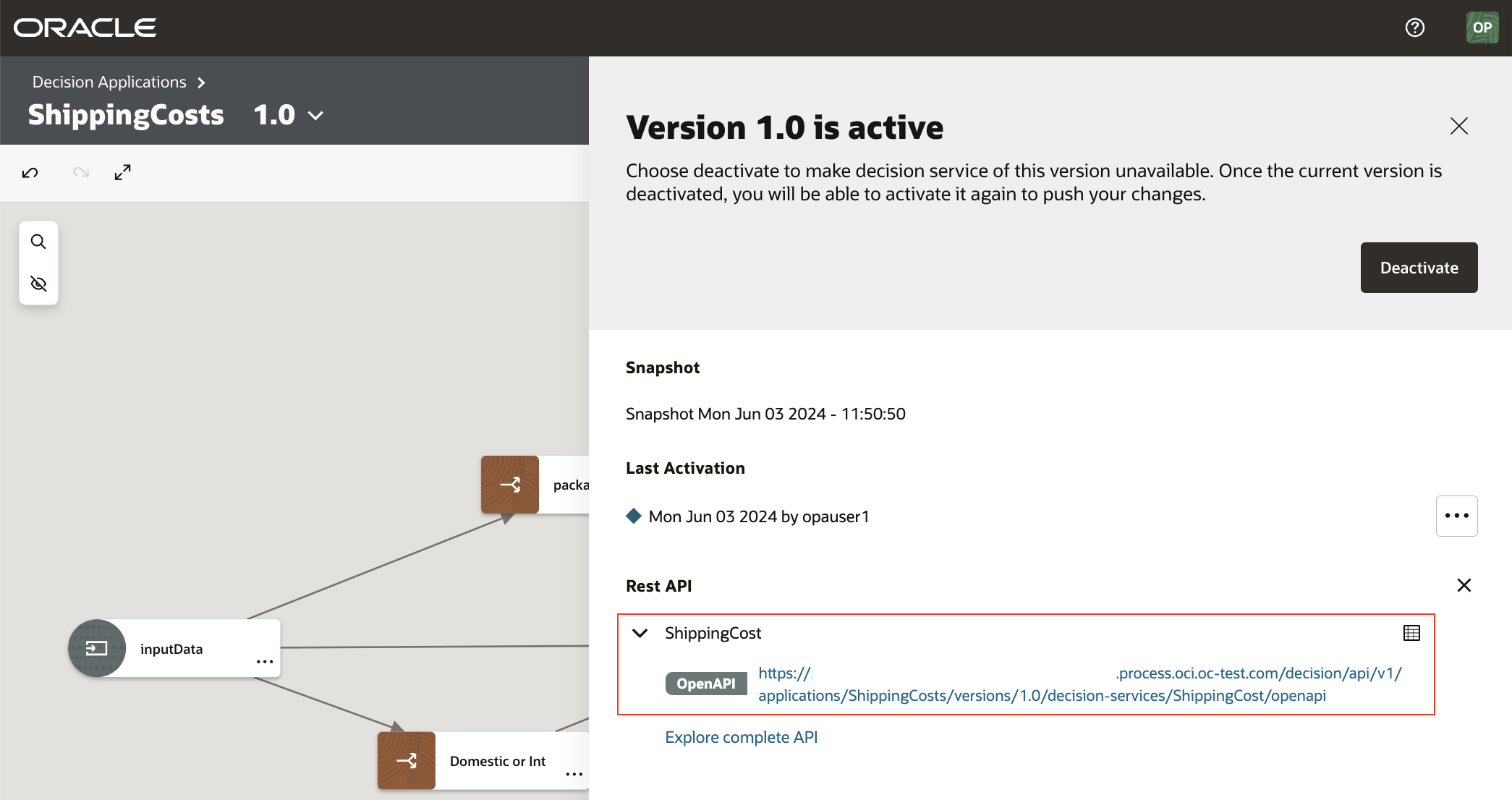Open the ShippingCost API table view icon
The image size is (1512, 800).
click(x=1411, y=632)
